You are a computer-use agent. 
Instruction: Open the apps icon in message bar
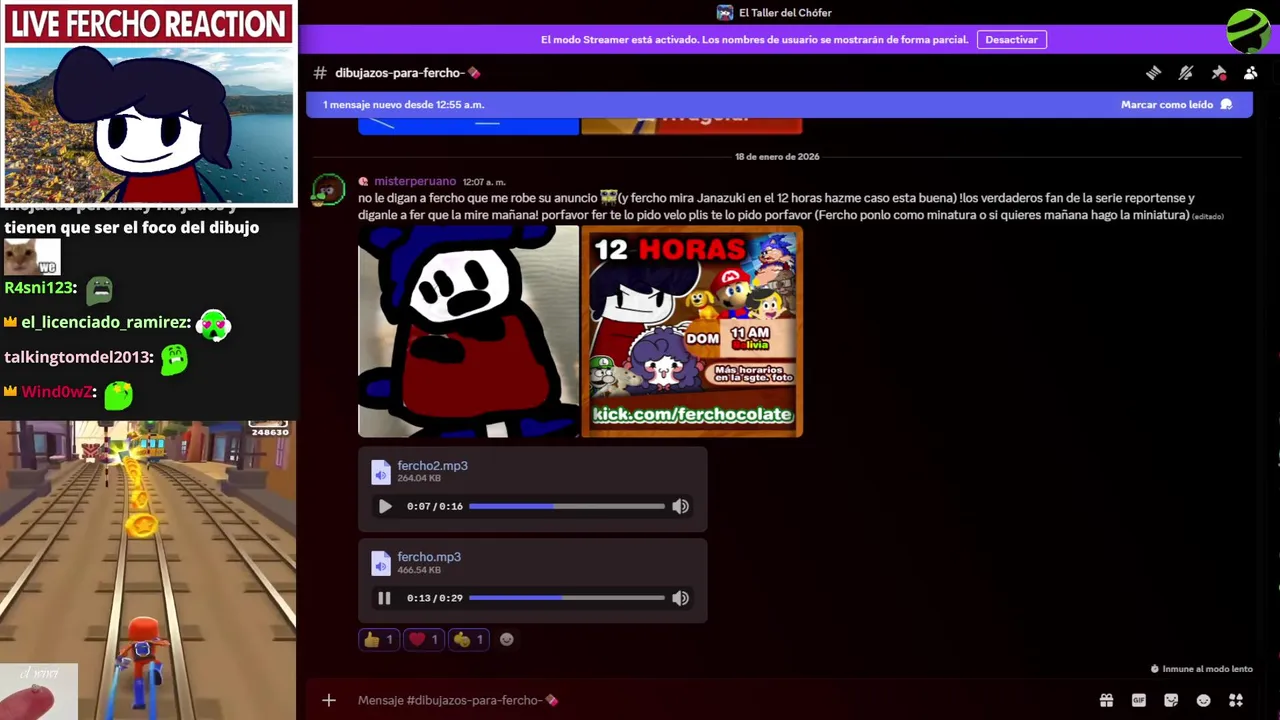1236,700
